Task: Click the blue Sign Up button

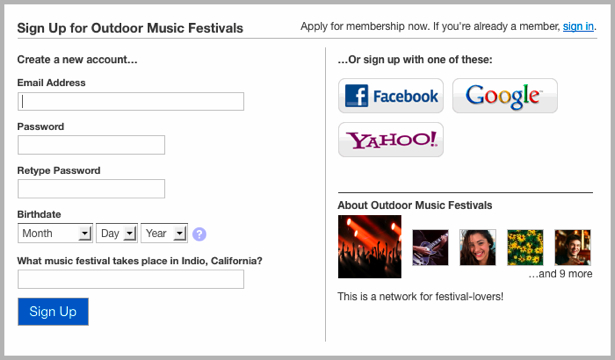Action: coord(53,312)
